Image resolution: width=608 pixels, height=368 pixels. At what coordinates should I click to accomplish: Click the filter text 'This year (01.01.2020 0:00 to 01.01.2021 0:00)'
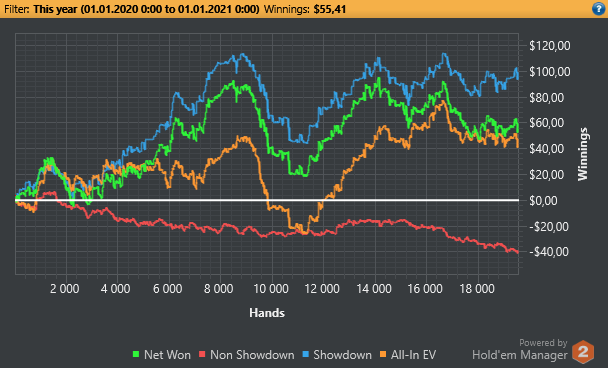146,9
